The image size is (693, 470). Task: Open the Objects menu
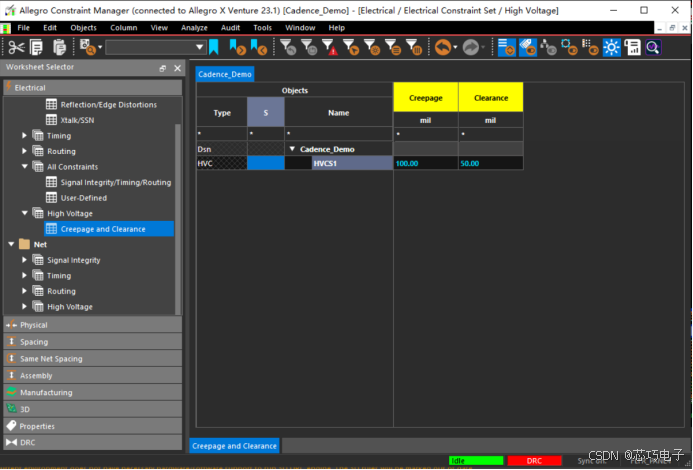coord(84,28)
